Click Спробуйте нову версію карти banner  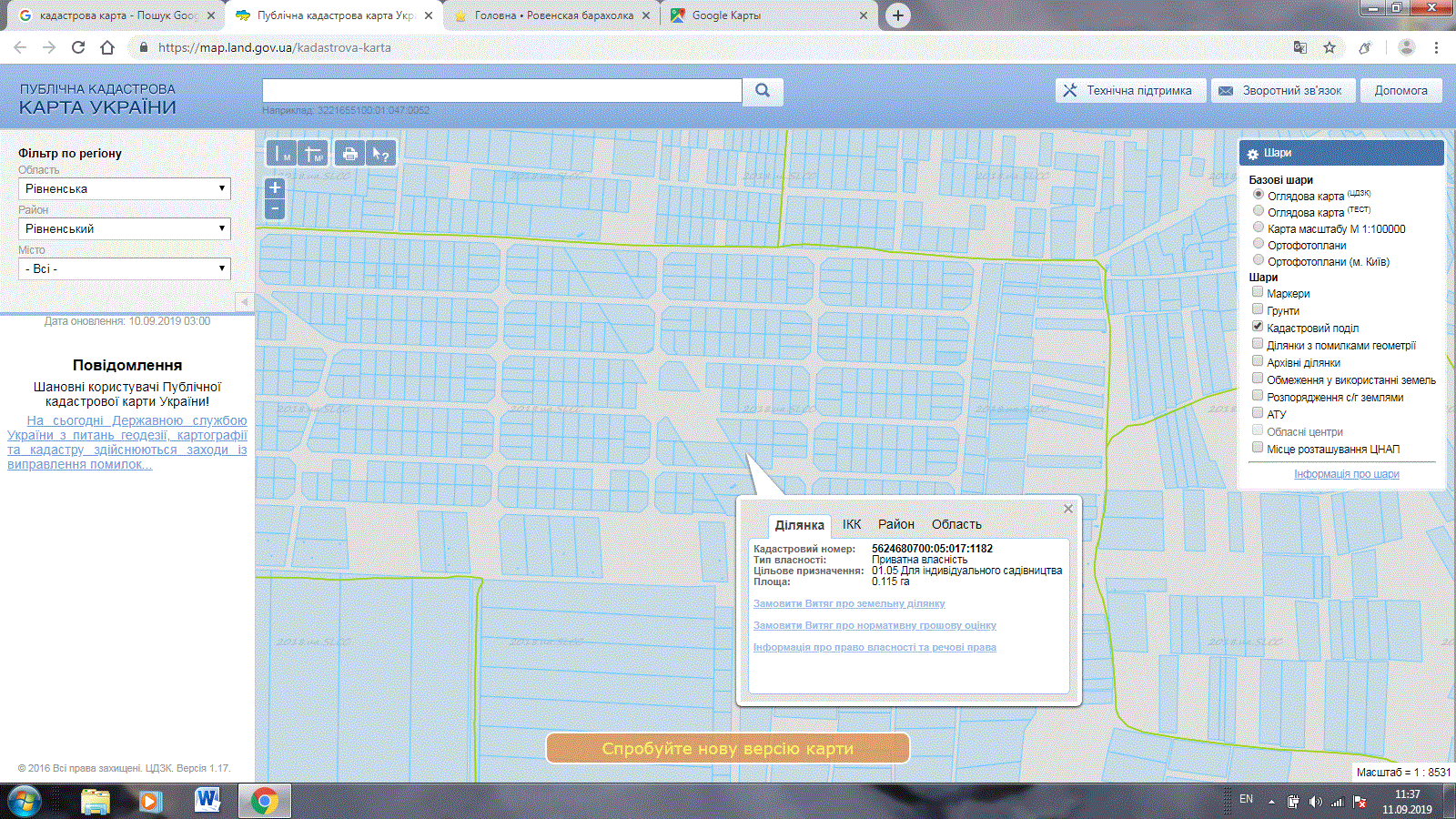click(x=728, y=748)
